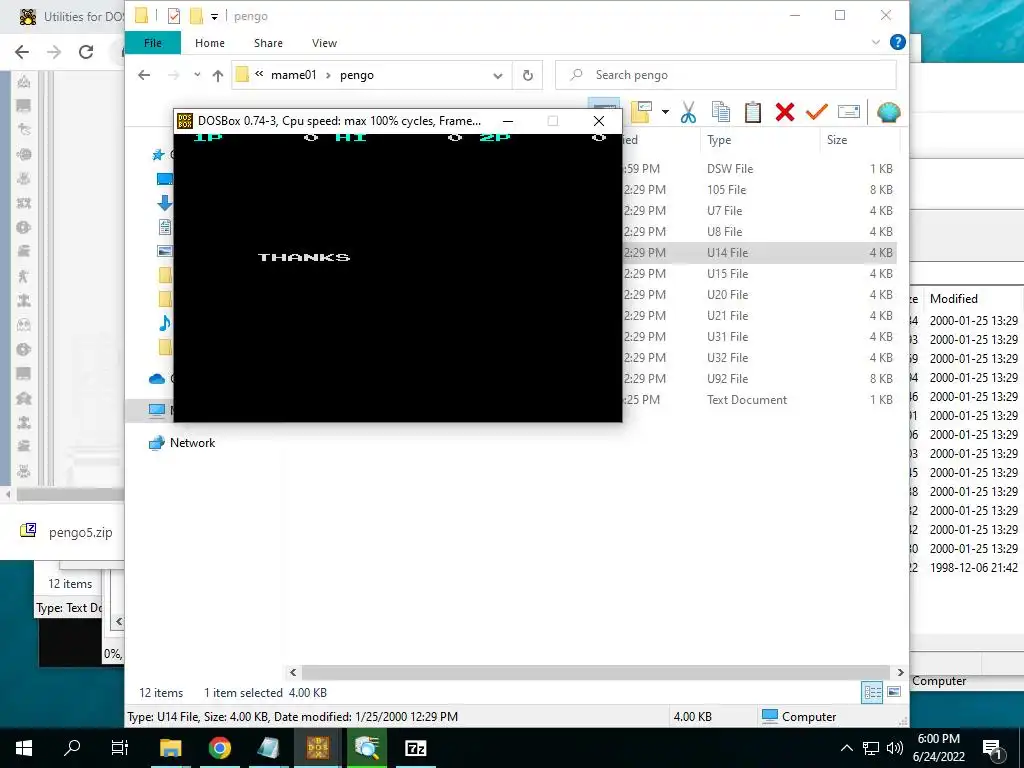1024x768 pixels.
Task: Select the U31 File row
Action: (758, 336)
